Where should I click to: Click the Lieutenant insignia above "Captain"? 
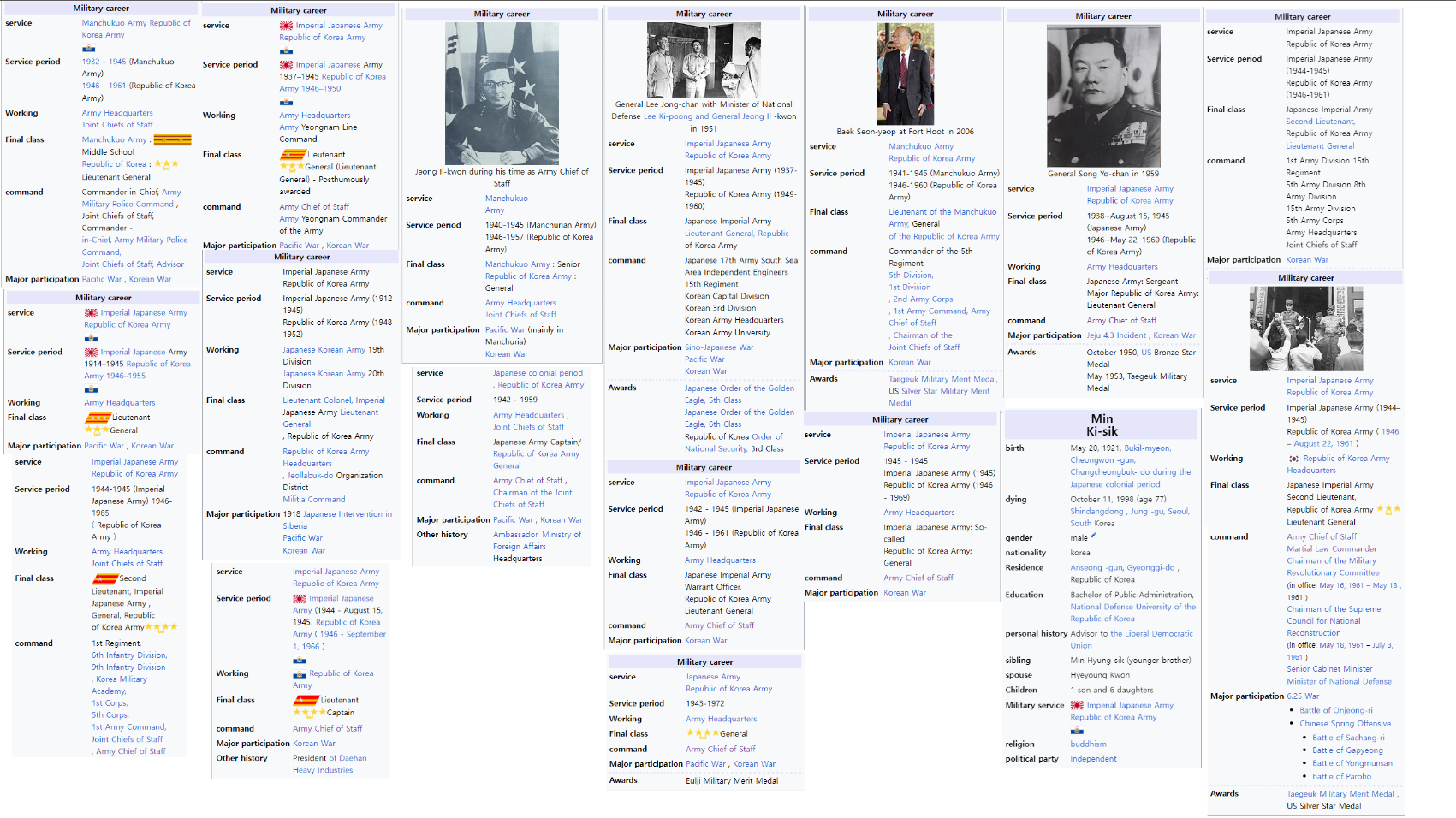pos(306,700)
